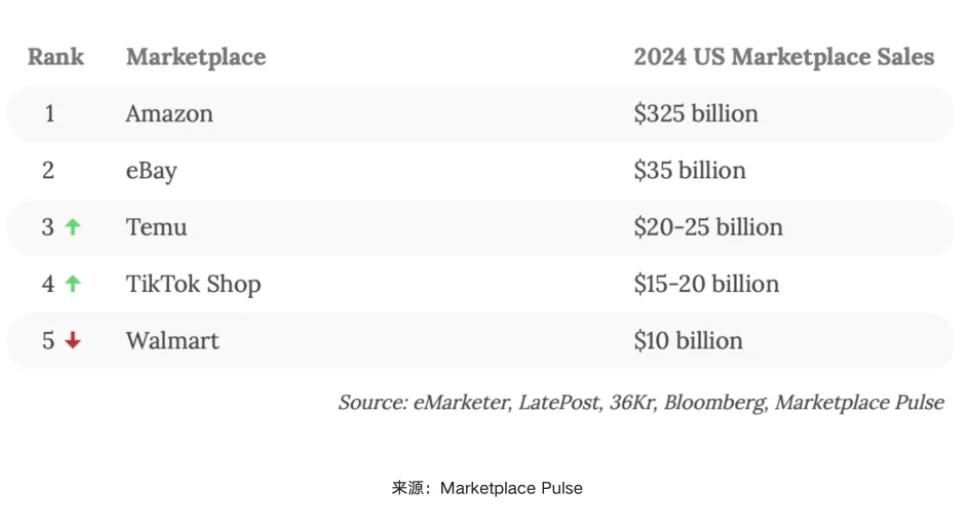
Task: Open the TikTok Shop entry
Action: (193, 284)
